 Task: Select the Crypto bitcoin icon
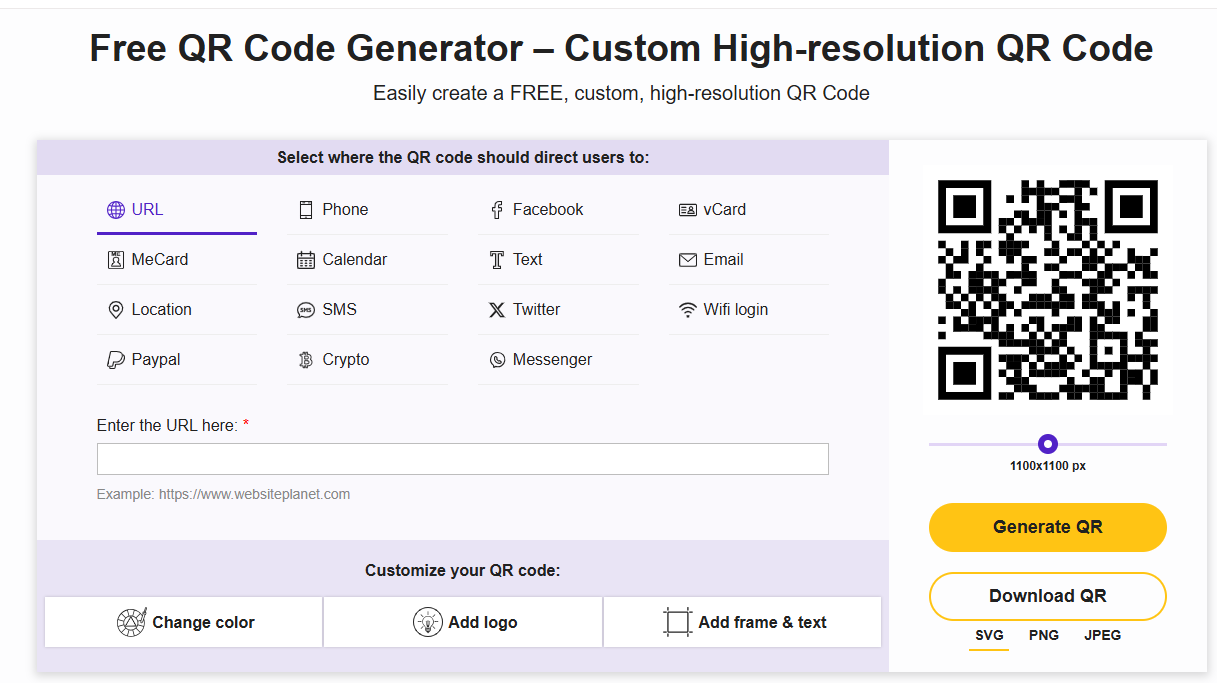pyautogui.click(x=306, y=360)
